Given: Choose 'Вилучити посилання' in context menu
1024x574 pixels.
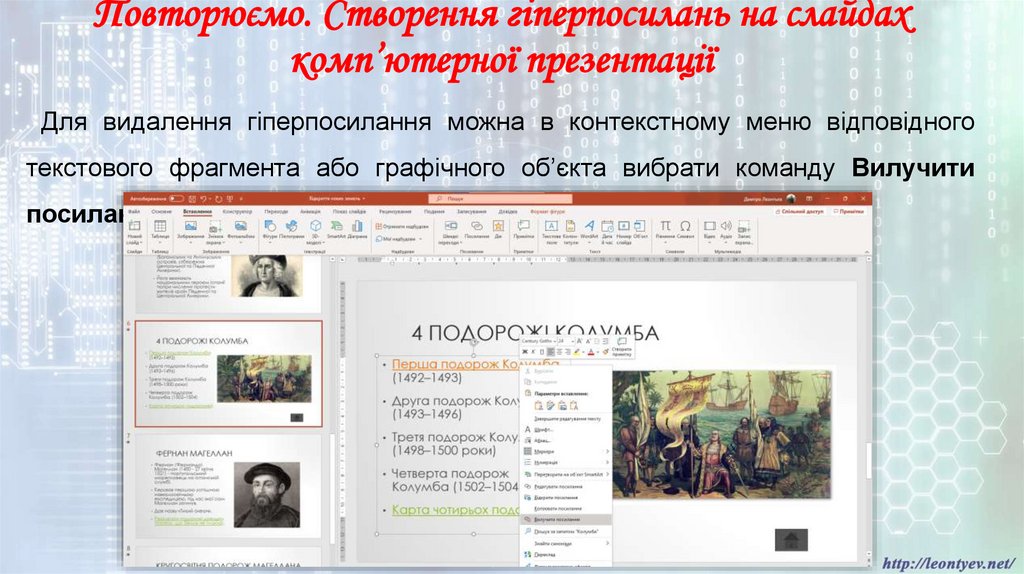Looking at the screenshot, I should [567, 519].
